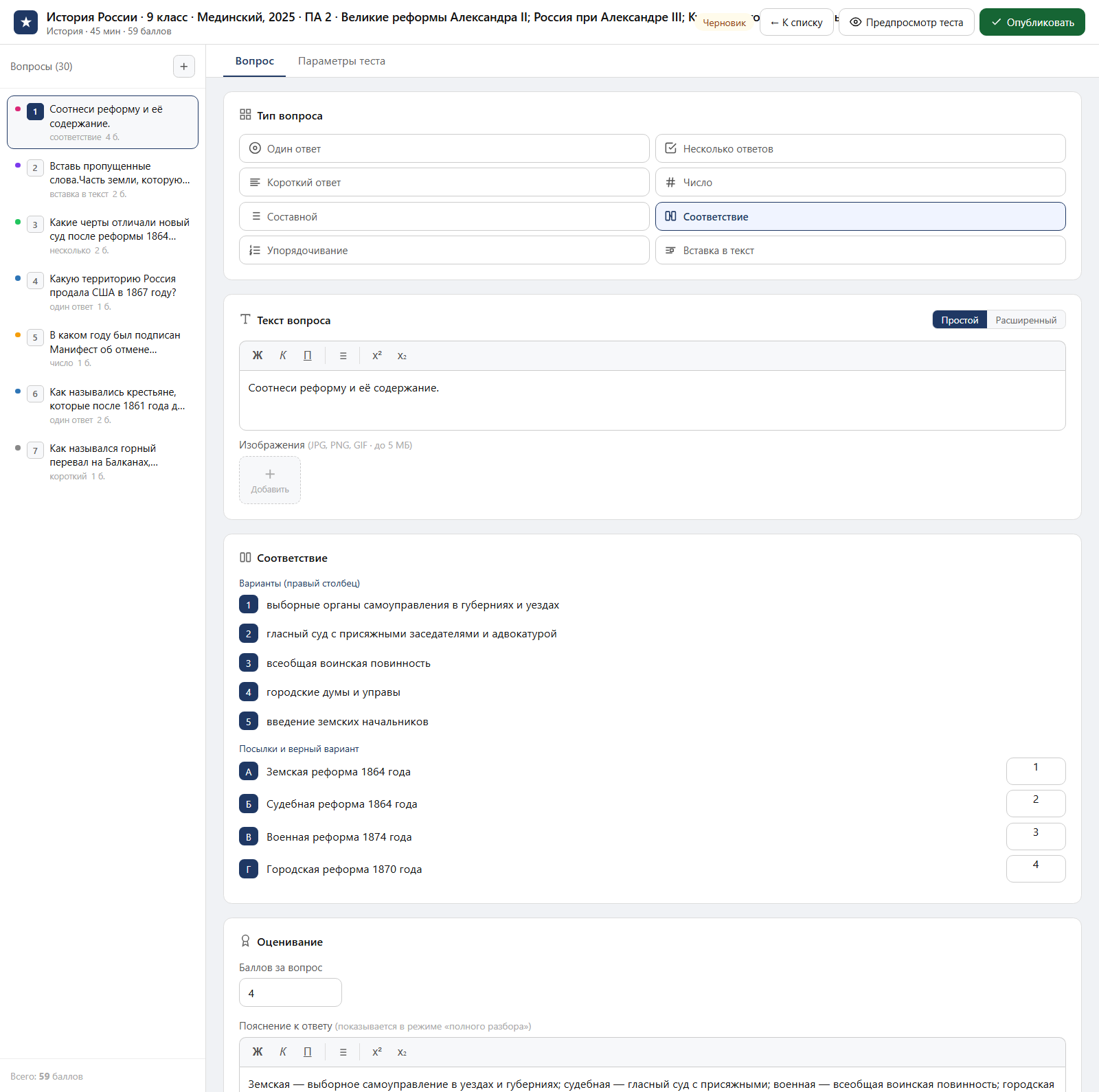
Task: Select the Короткий ответ question type
Action: pos(444,182)
